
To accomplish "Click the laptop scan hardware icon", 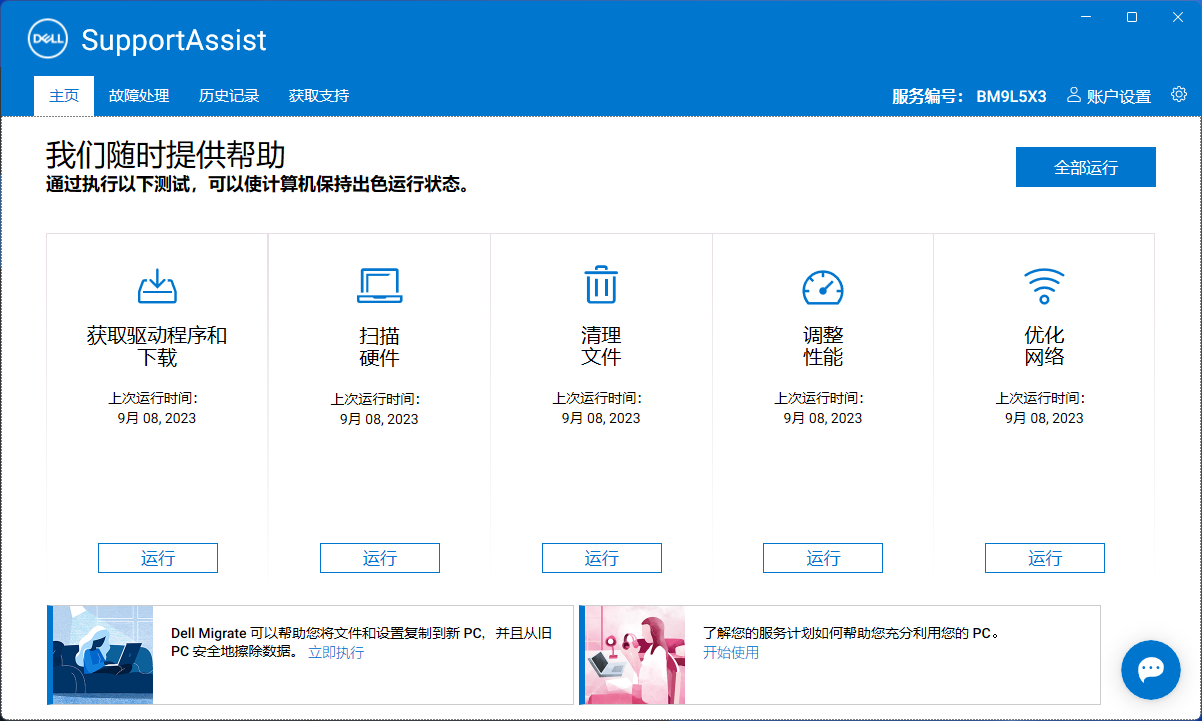I will pyautogui.click(x=380, y=286).
